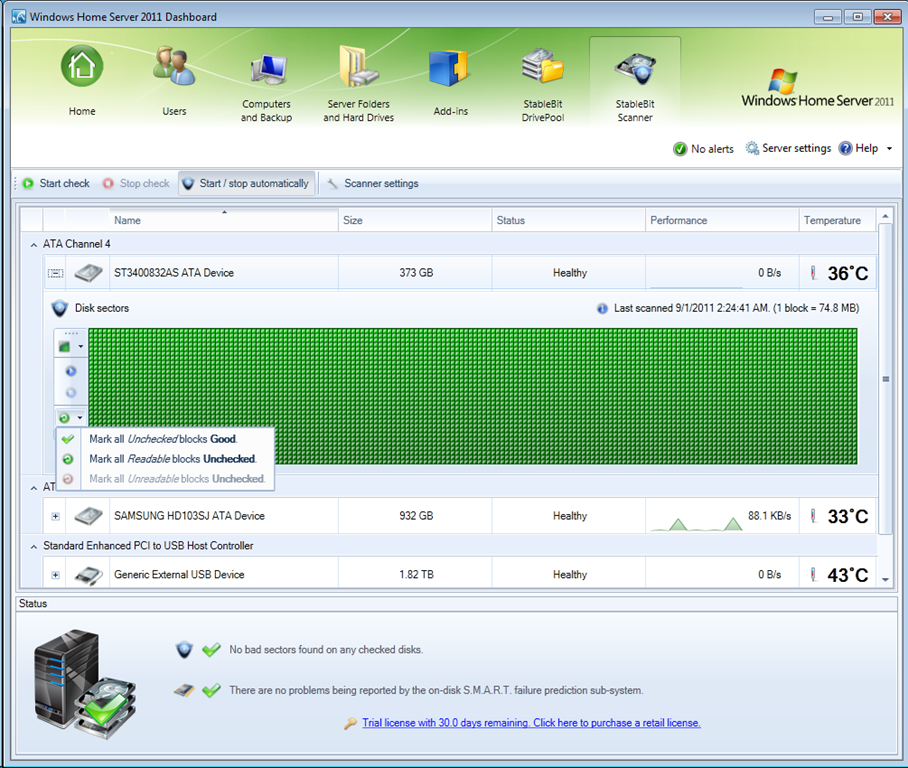Toggle Start / stop automatically

246,184
